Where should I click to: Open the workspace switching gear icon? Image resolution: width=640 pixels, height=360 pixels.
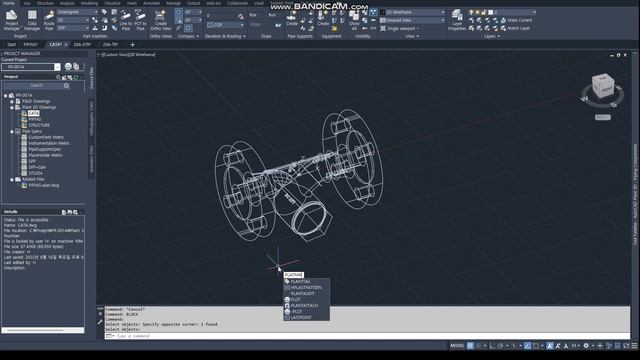pyautogui.click(x=586, y=346)
